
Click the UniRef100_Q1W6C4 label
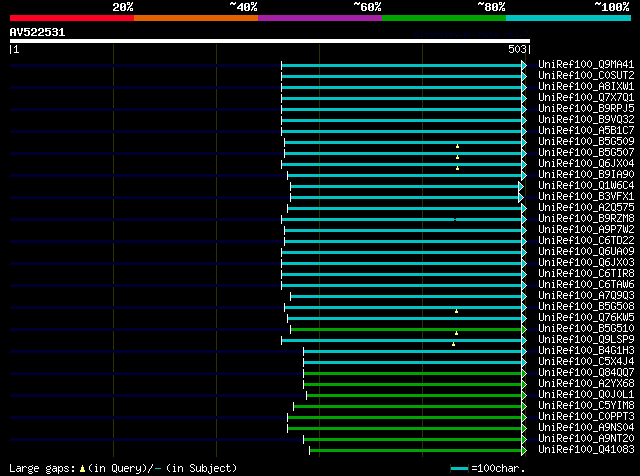click(586, 186)
